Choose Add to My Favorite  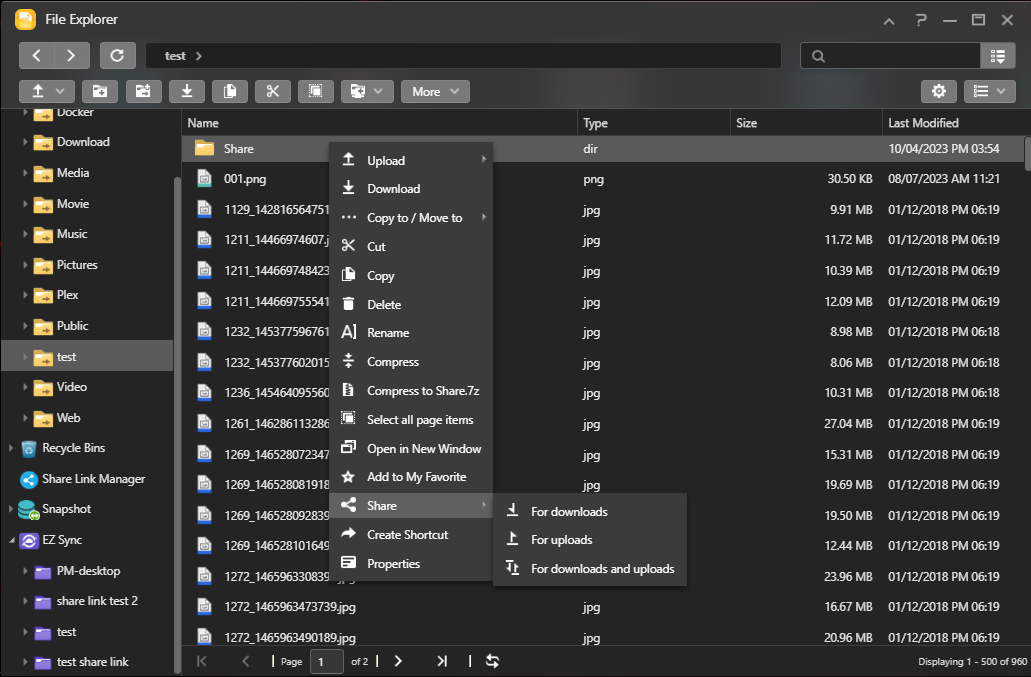(x=411, y=477)
